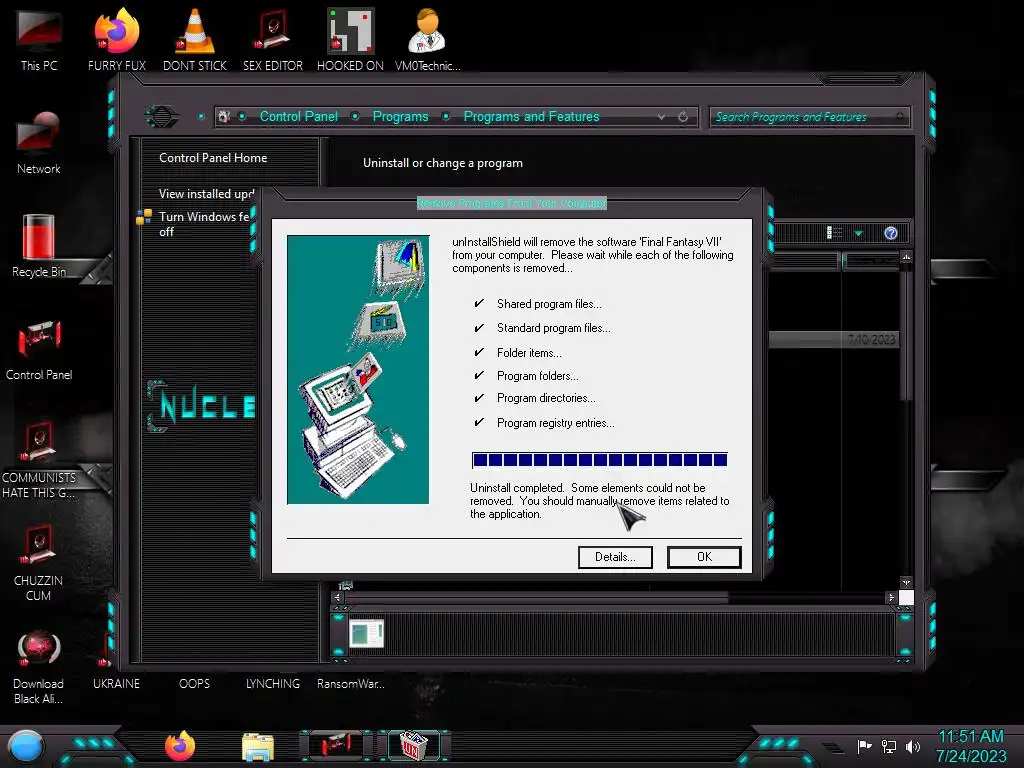Click Shared program files item text
Screen dimensions: 1024x768
coord(549,304)
